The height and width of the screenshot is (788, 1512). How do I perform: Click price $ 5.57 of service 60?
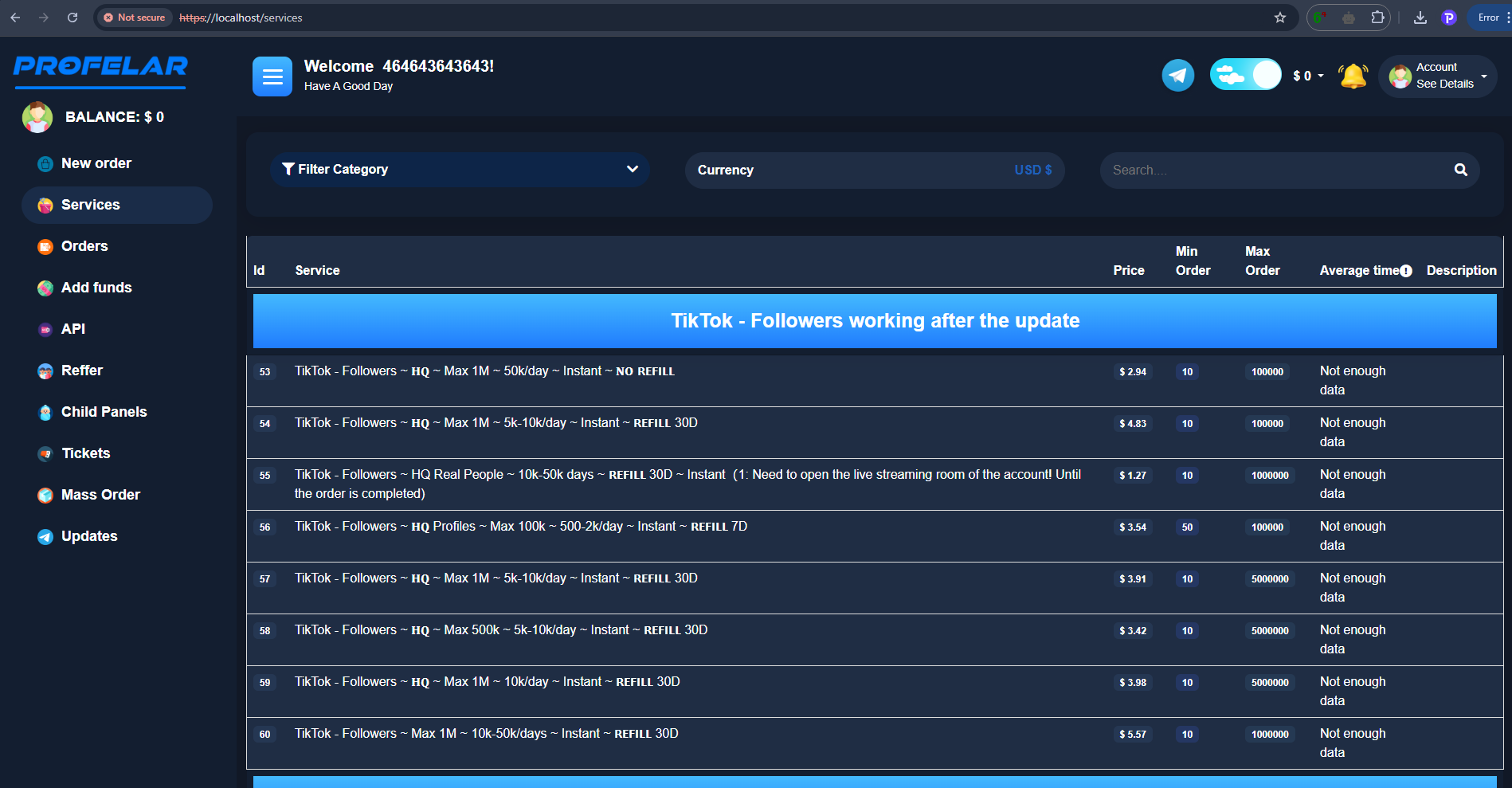[1133, 735]
